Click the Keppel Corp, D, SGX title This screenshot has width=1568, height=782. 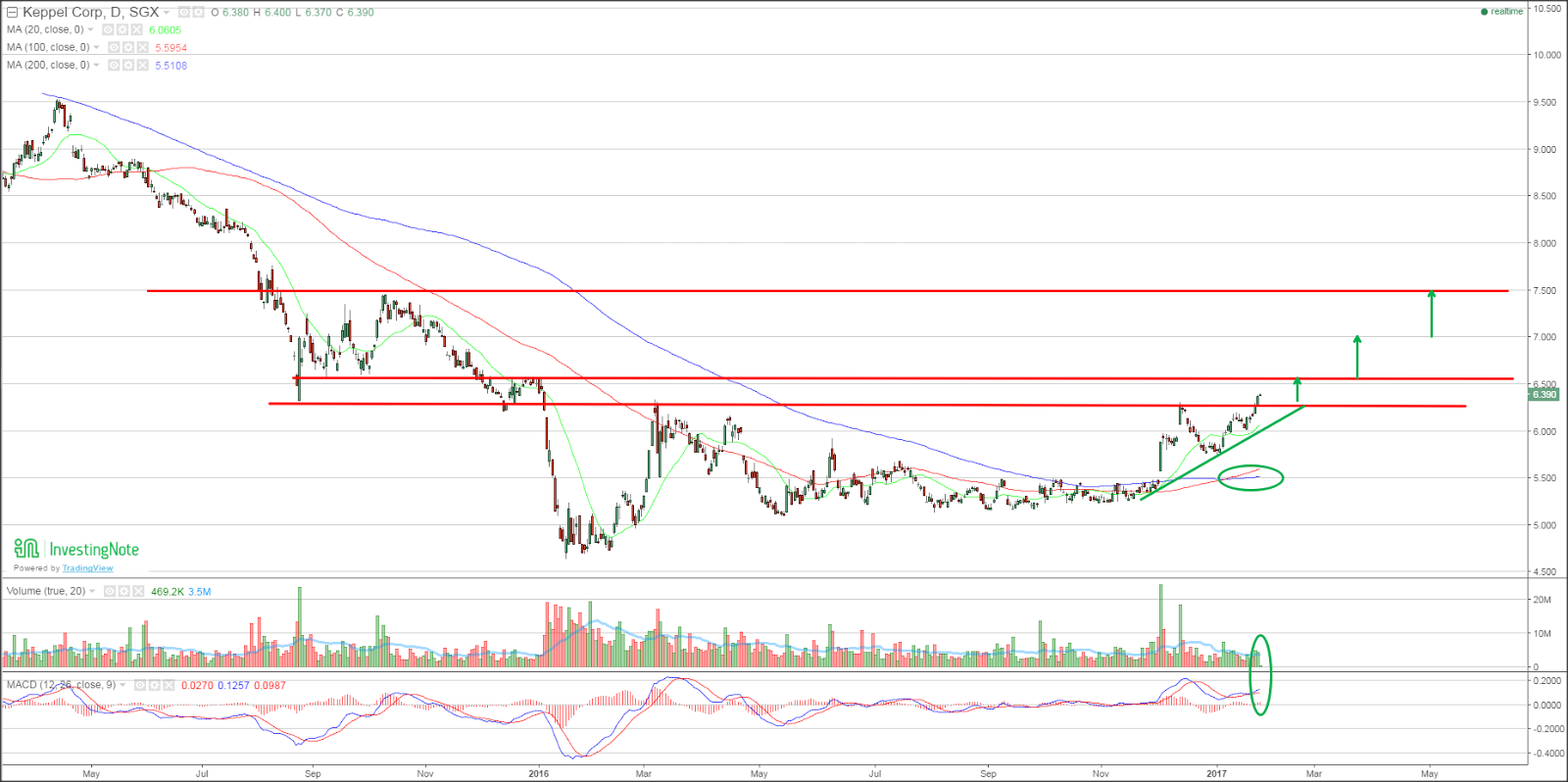coord(91,13)
